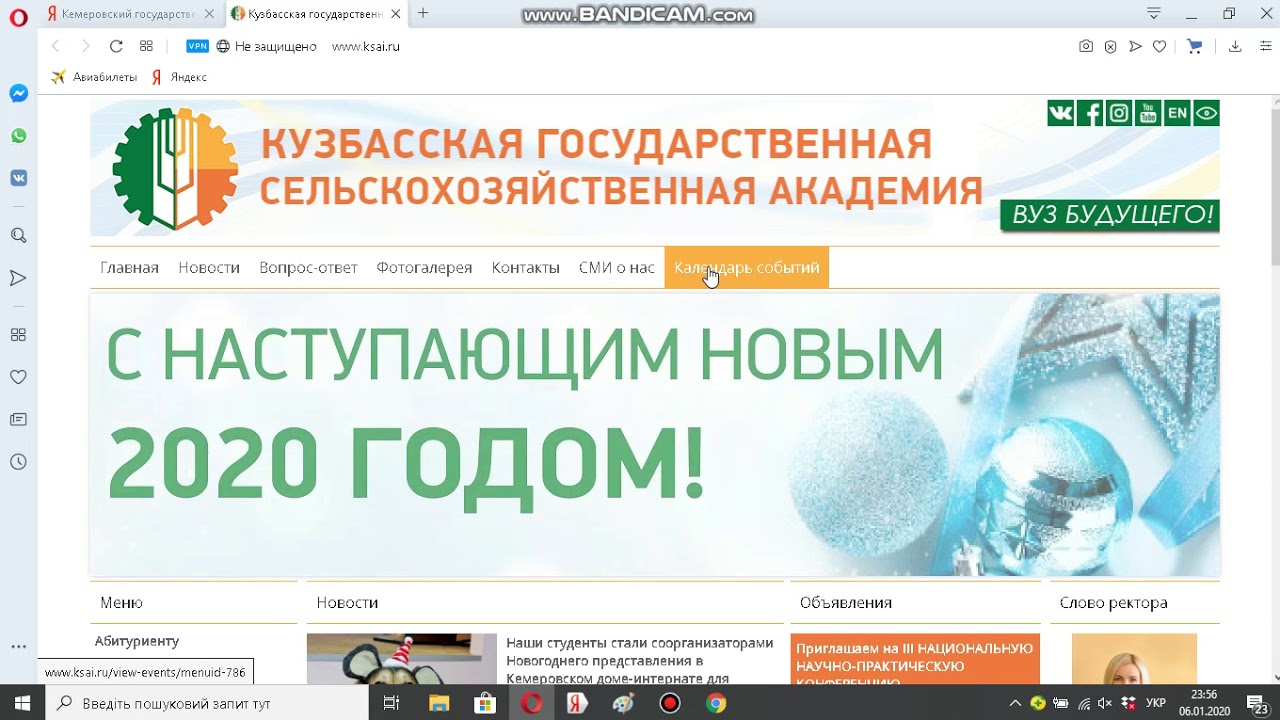Click the rector's photo thumbnail
Screen dimensions: 1280x720
click(x=1134, y=659)
